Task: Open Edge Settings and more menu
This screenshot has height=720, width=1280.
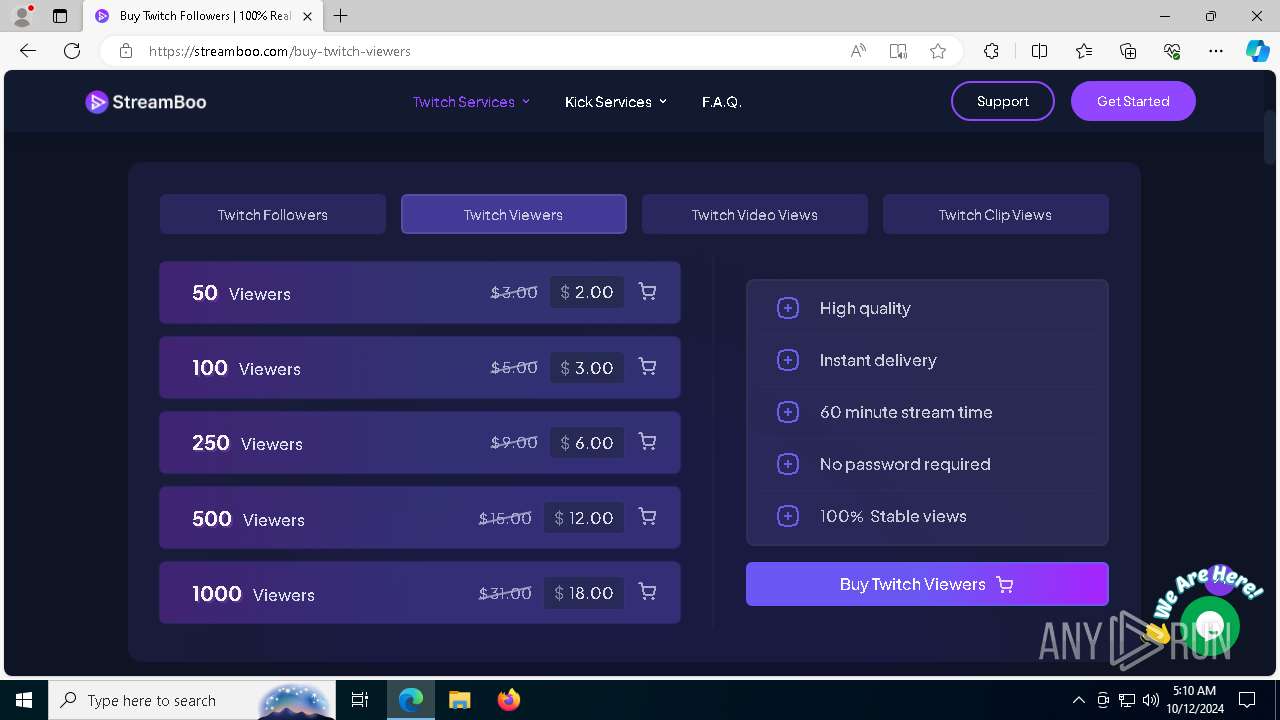Action: coord(1216,51)
